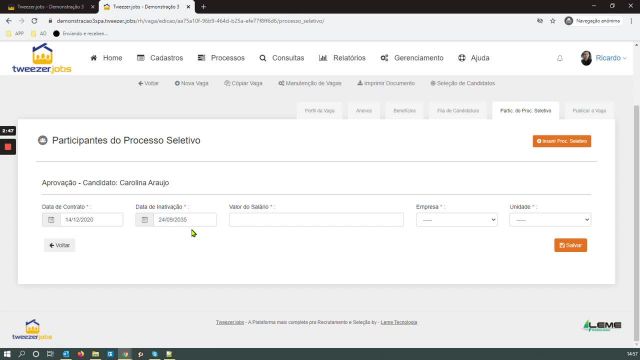Stop the screen recording with red button
The height and width of the screenshot is (360, 640).
click(x=8, y=147)
